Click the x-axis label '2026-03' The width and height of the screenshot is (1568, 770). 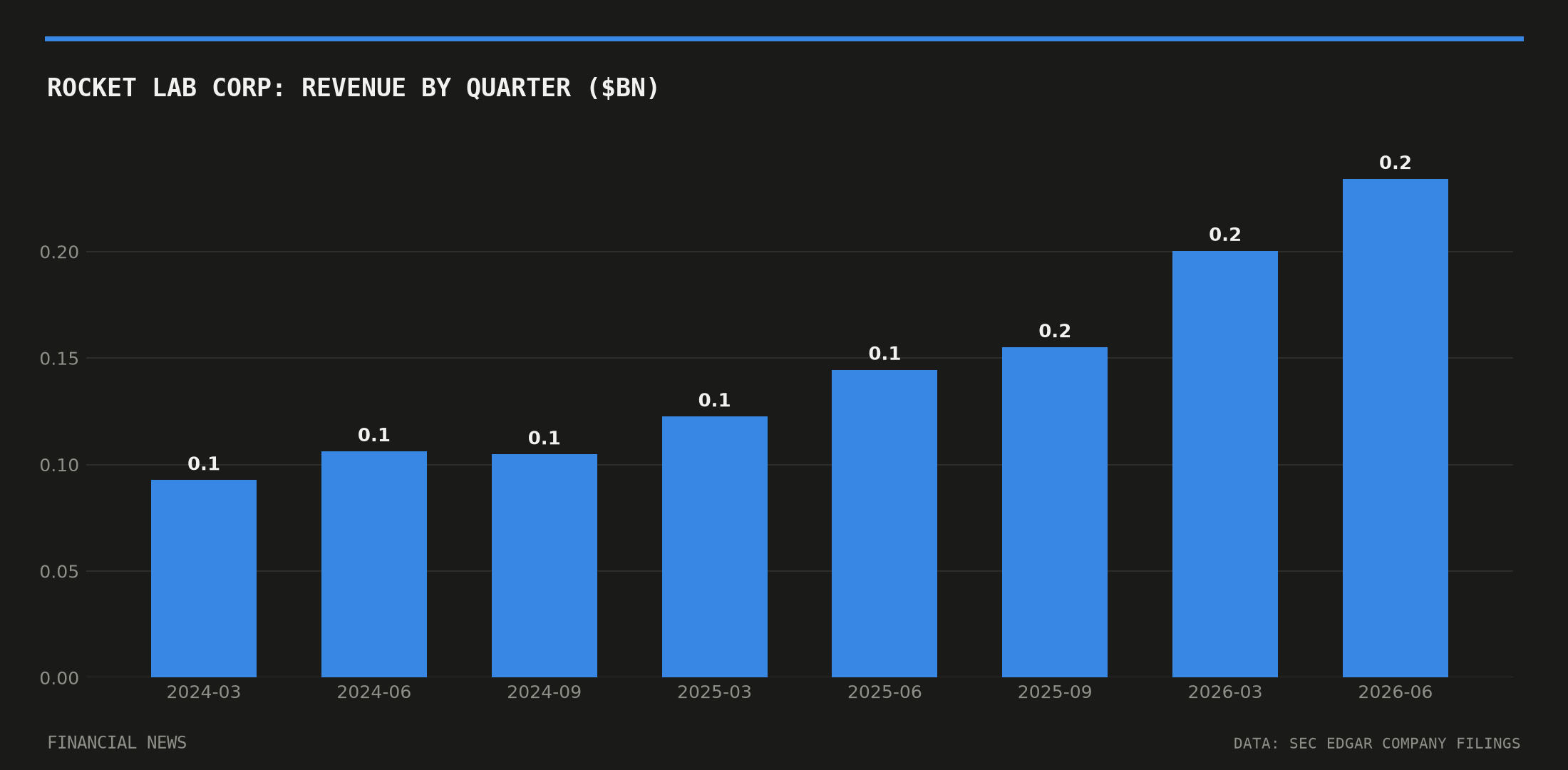click(1225, 692)
